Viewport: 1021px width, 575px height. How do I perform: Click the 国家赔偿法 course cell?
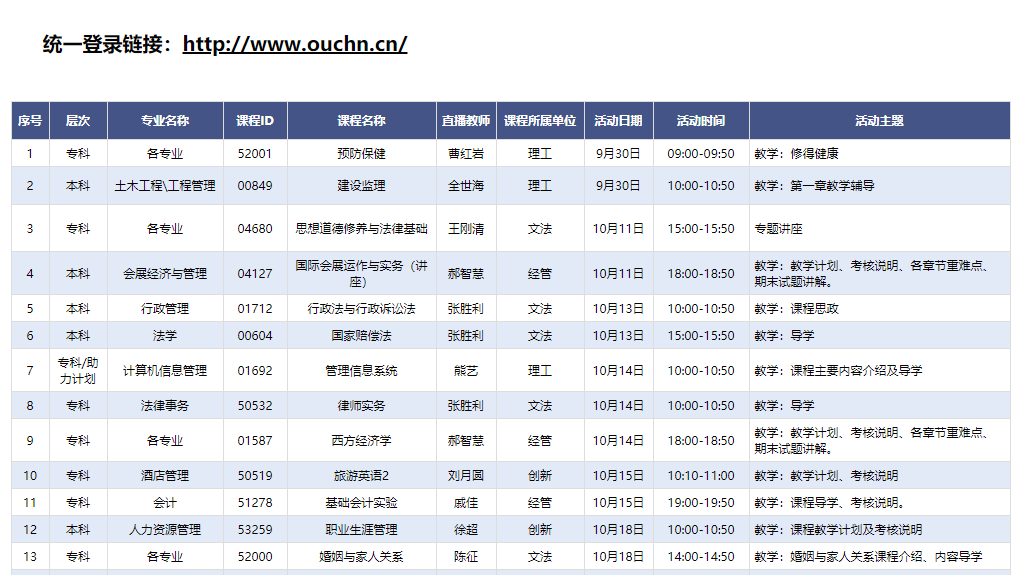[x=361, y=336]
